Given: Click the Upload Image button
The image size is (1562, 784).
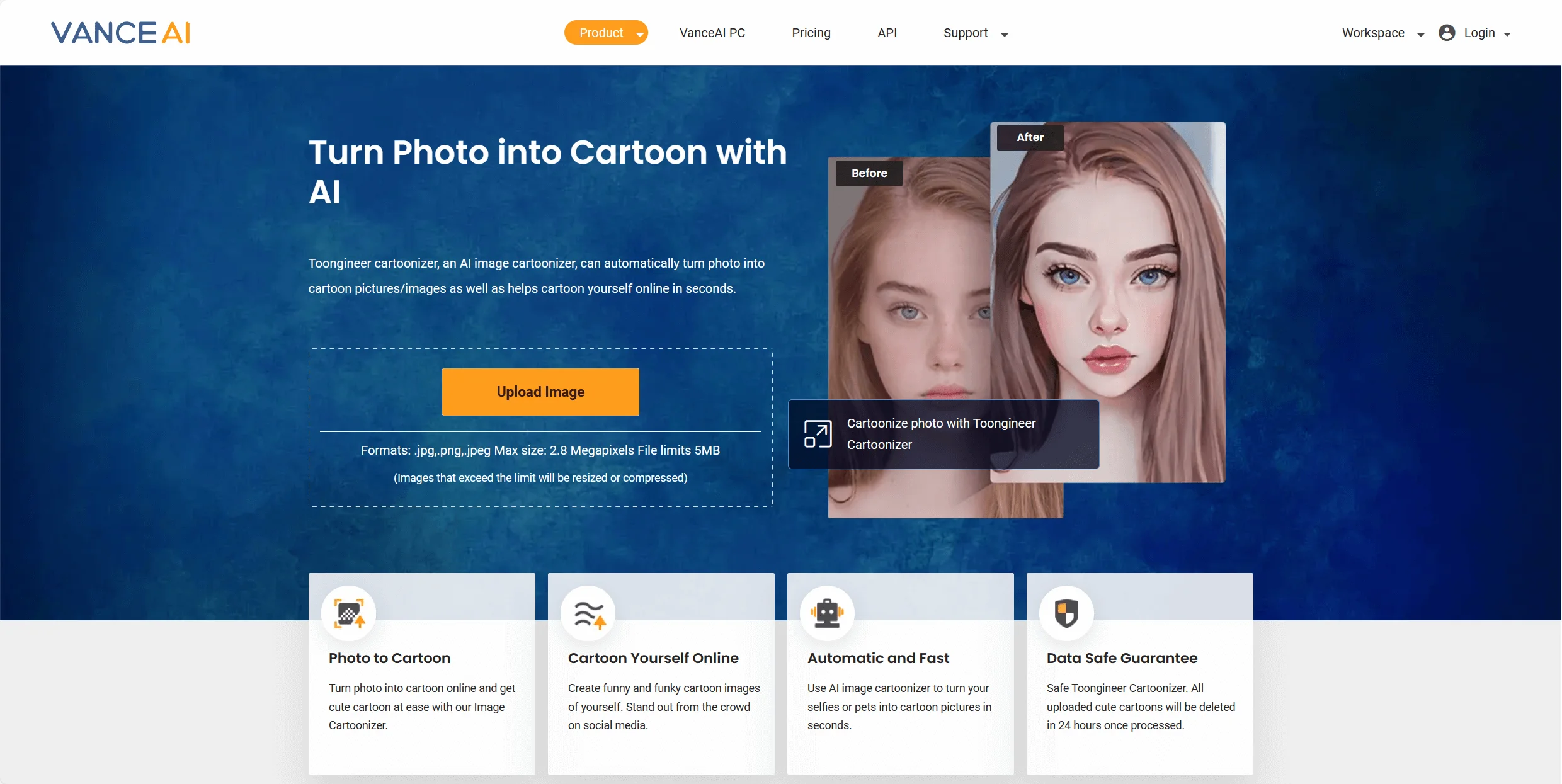Looking at the screenshot, I should point(540,392).
